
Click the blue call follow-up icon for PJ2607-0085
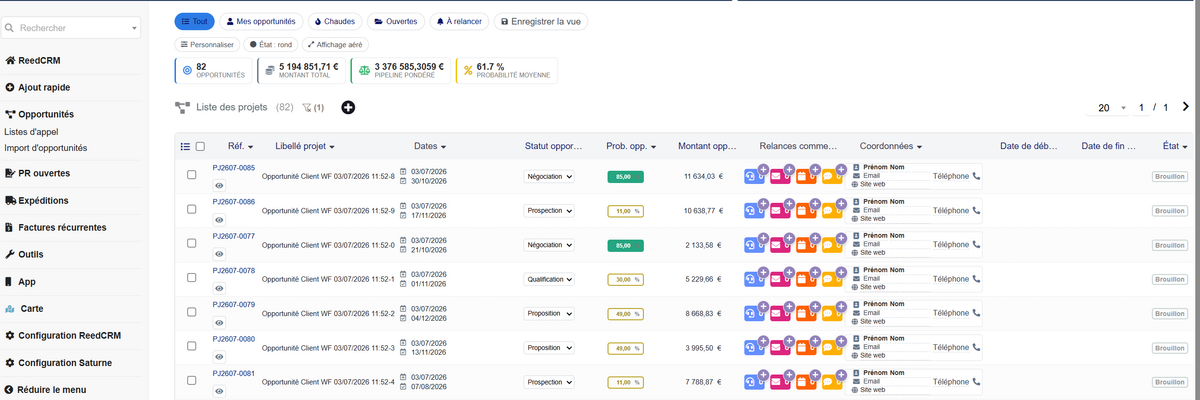coord(753,177)
